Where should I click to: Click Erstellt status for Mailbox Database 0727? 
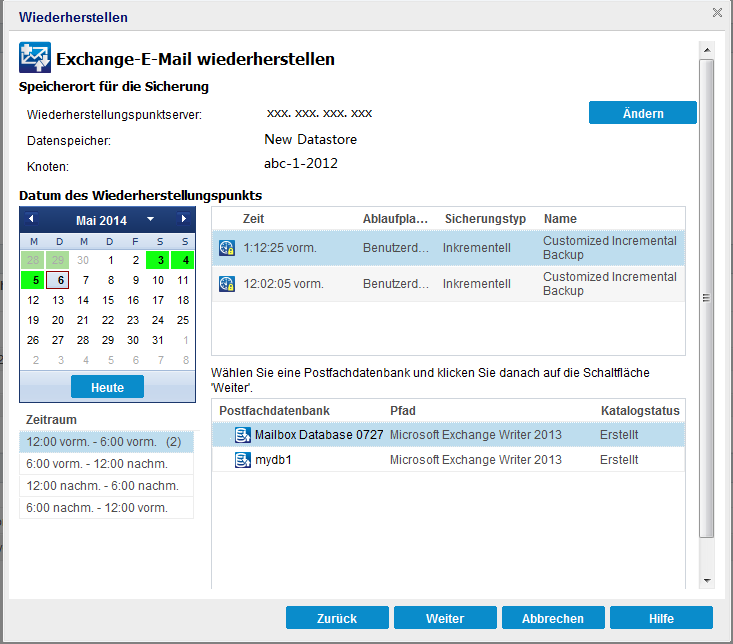click(x=619, y=435)
